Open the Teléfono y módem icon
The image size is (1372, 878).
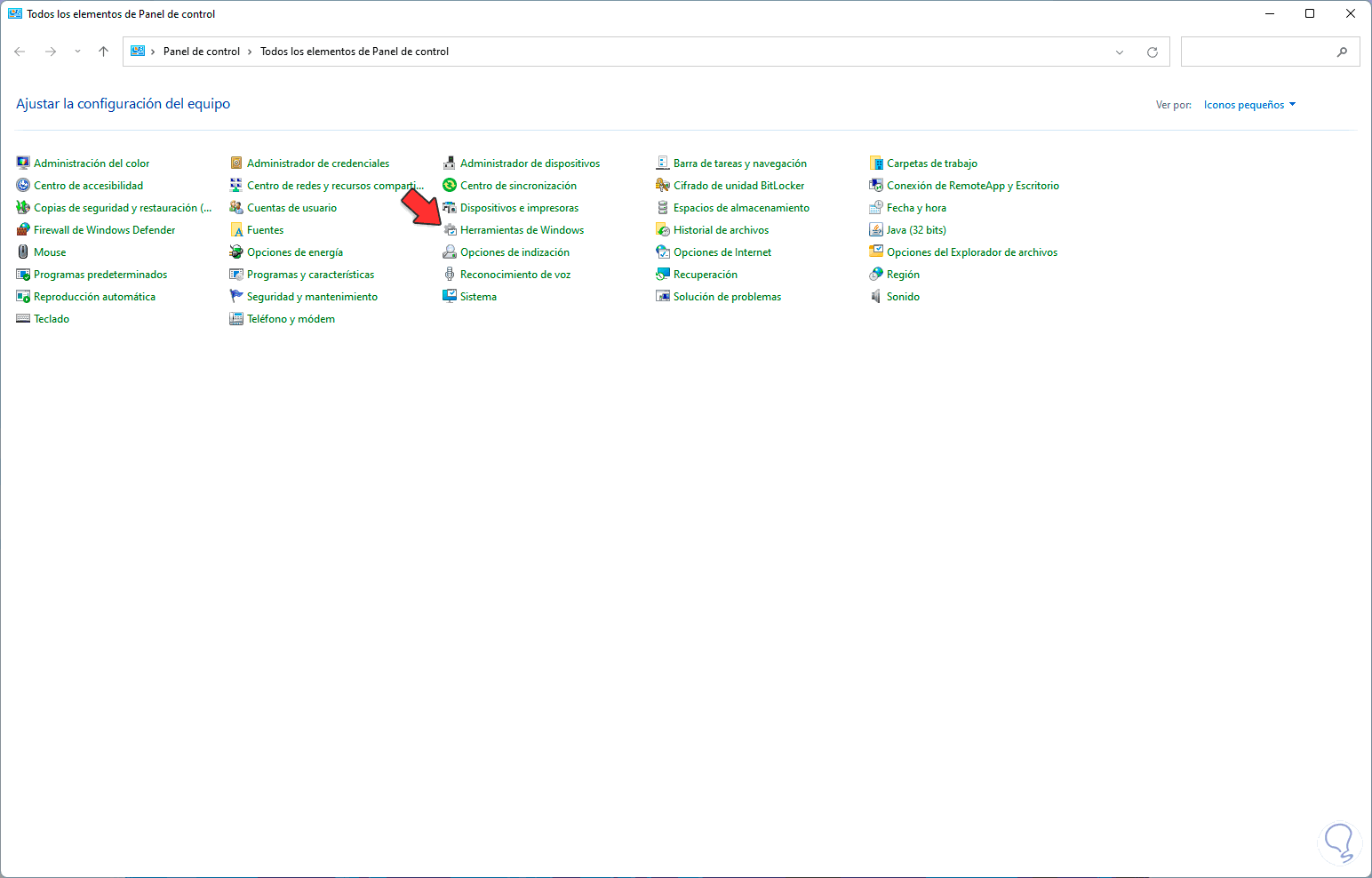point(236,318)
